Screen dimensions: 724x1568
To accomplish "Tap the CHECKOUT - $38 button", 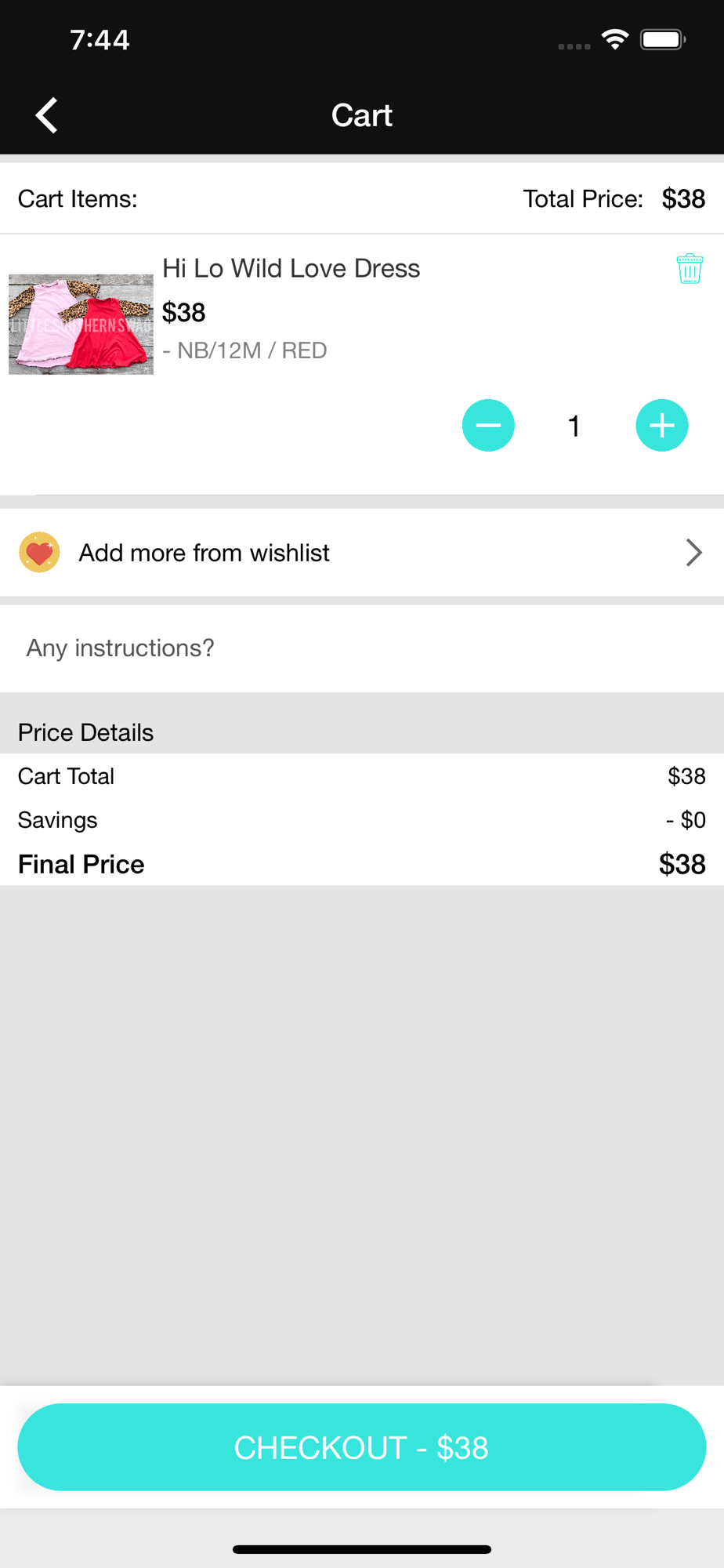I will (x=362, y=1447).
